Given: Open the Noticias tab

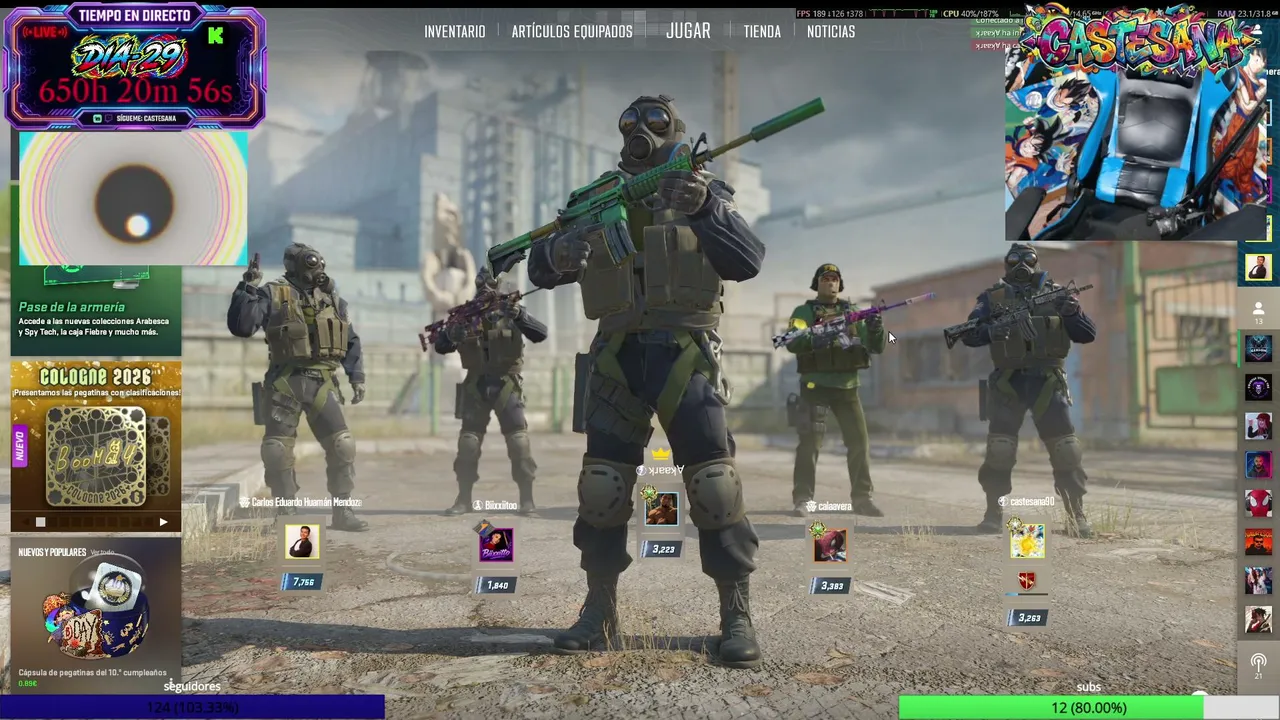Looking at the screenshot, I should click(831, 32).
